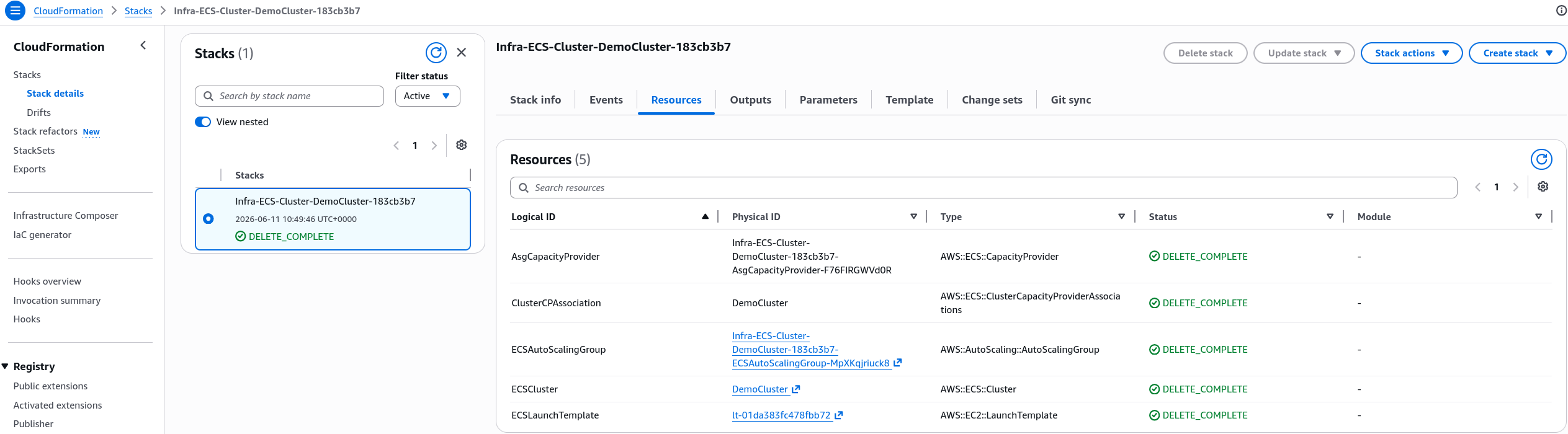Open Resources table preferences gear

1543,187
